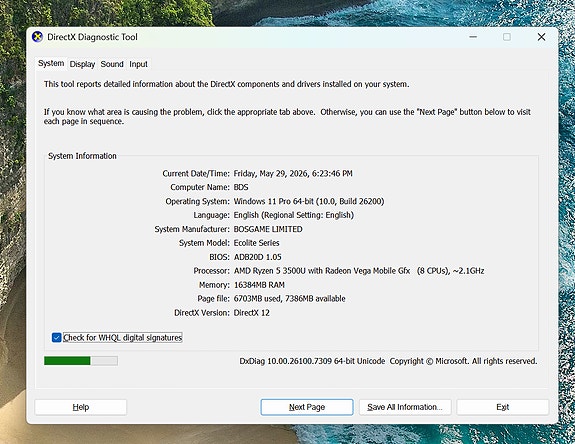Click BIOS value ADB20D 1.05
This screenshot has height=444, width=575.
[257, 257]
